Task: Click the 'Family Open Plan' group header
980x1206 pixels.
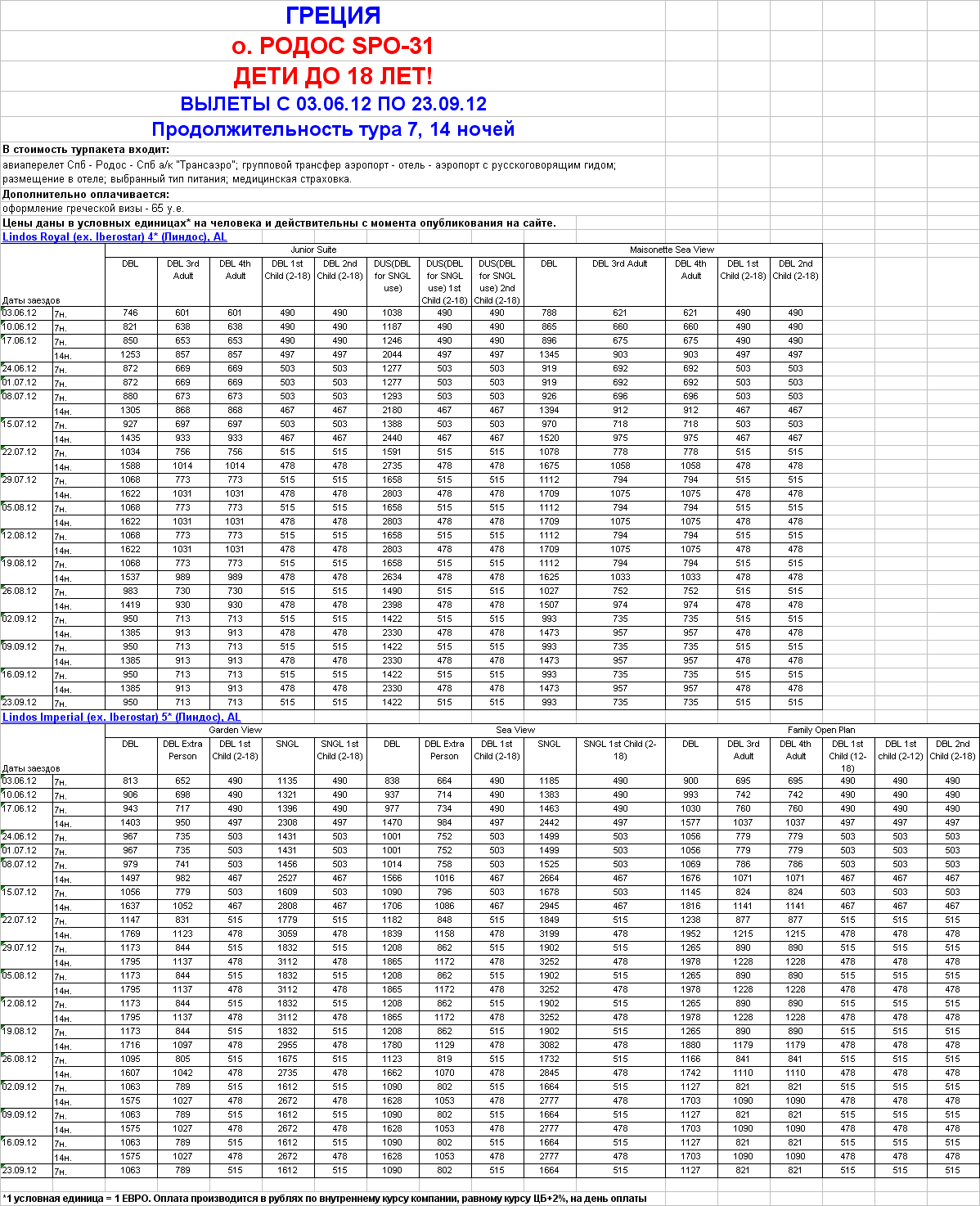Action: (x=821, y=730)
